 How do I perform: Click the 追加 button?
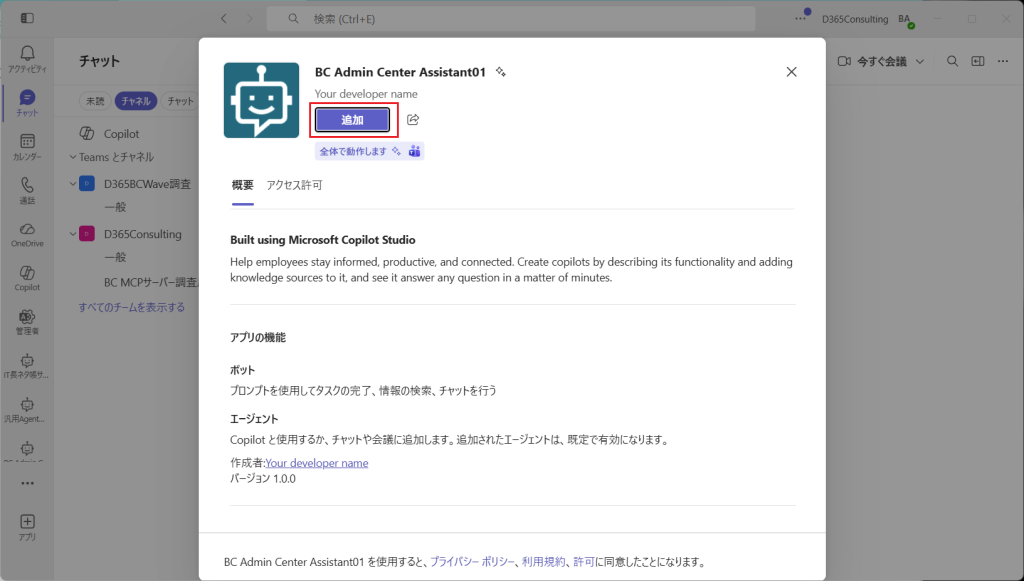tap(353, 120)
